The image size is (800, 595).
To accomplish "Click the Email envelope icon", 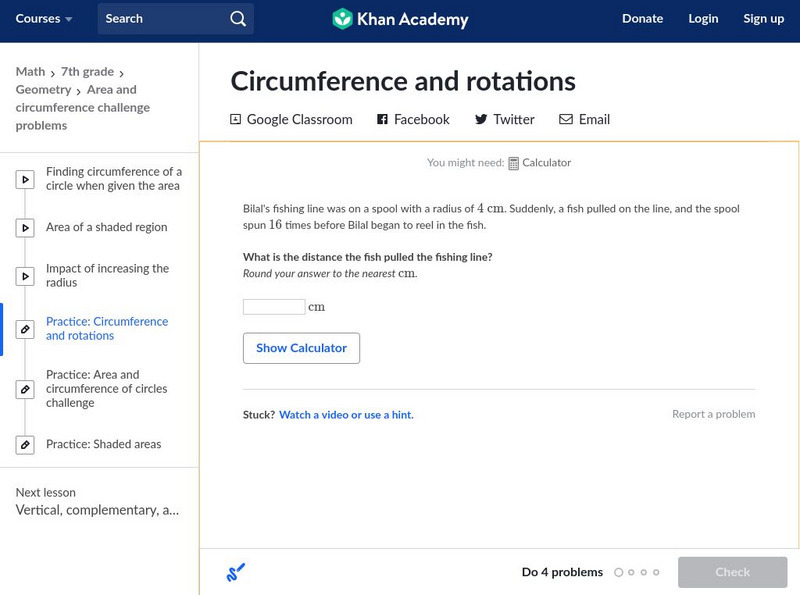I will tap(566, 120).
